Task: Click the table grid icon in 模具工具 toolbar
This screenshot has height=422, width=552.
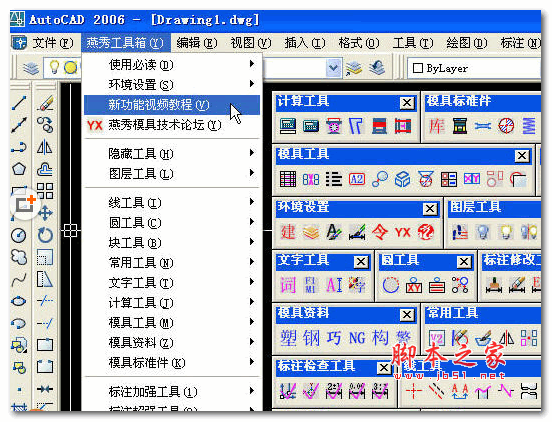Action: coord(288,179)
